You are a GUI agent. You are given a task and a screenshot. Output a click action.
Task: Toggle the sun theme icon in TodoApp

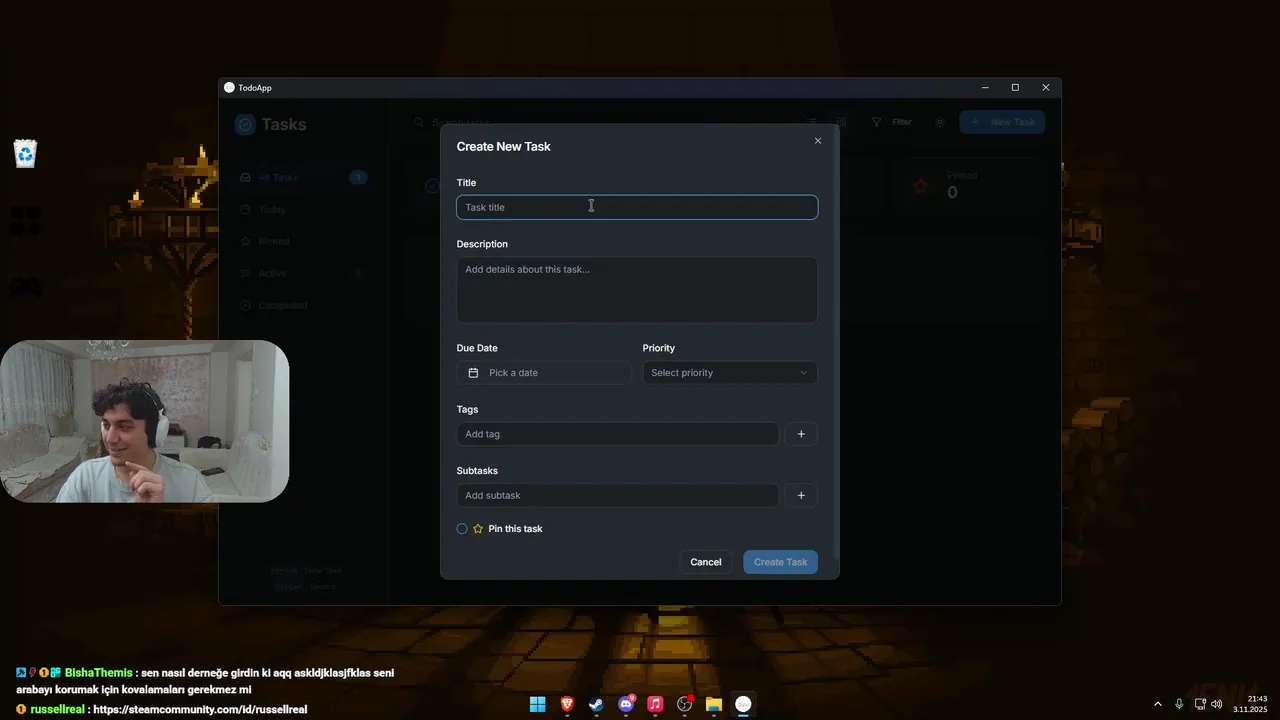point(940,122)
